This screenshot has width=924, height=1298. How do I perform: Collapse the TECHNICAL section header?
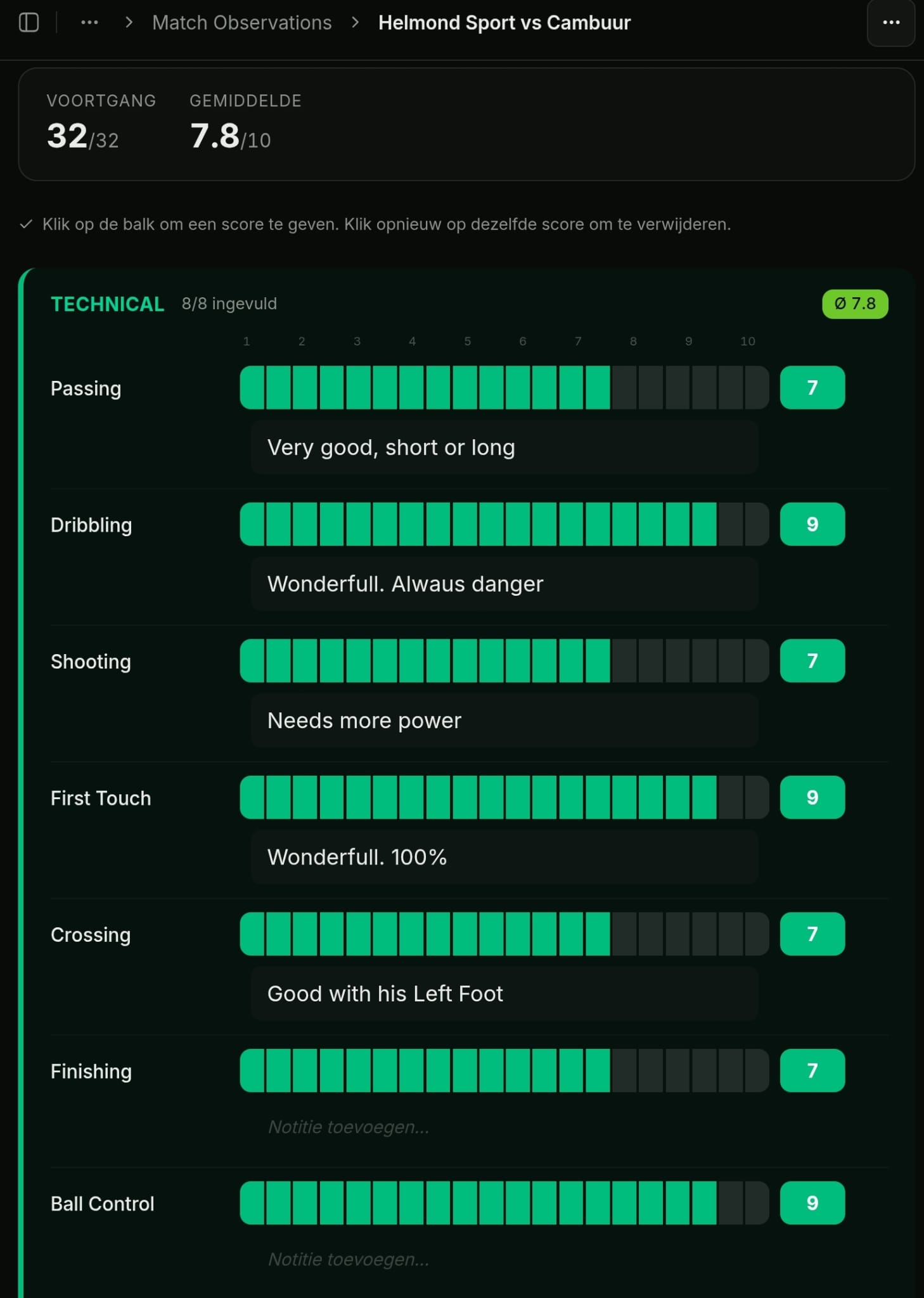tap(107, 304)
